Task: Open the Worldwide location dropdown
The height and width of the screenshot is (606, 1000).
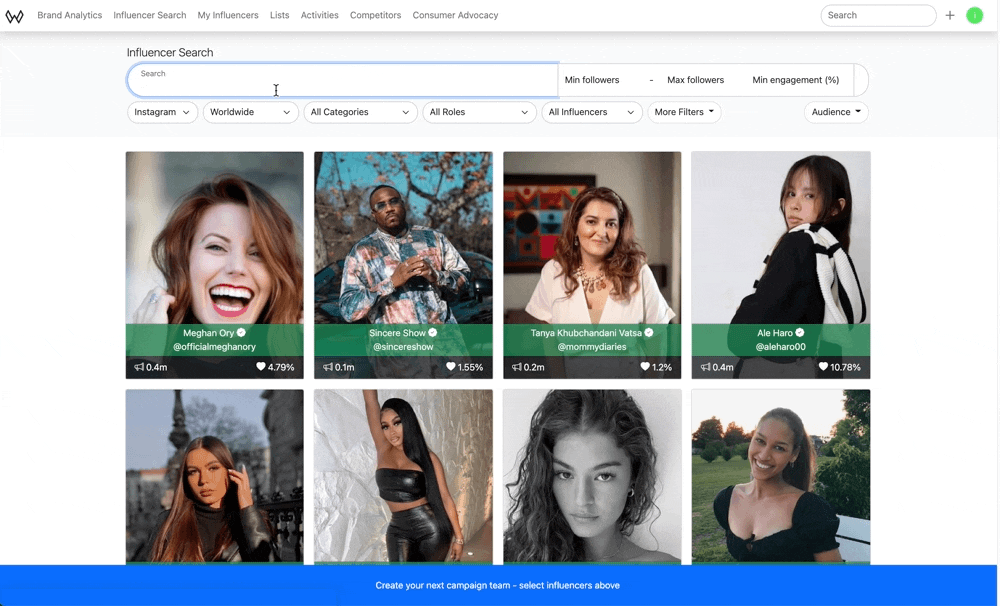Action: pos(250,112)
